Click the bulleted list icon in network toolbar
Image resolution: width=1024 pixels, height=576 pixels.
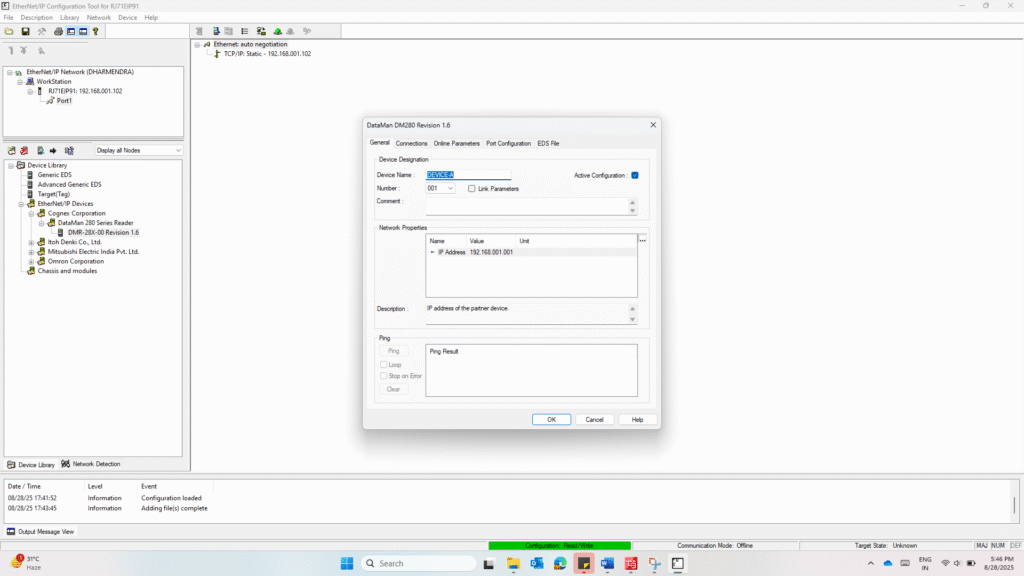tap(245, 31)
